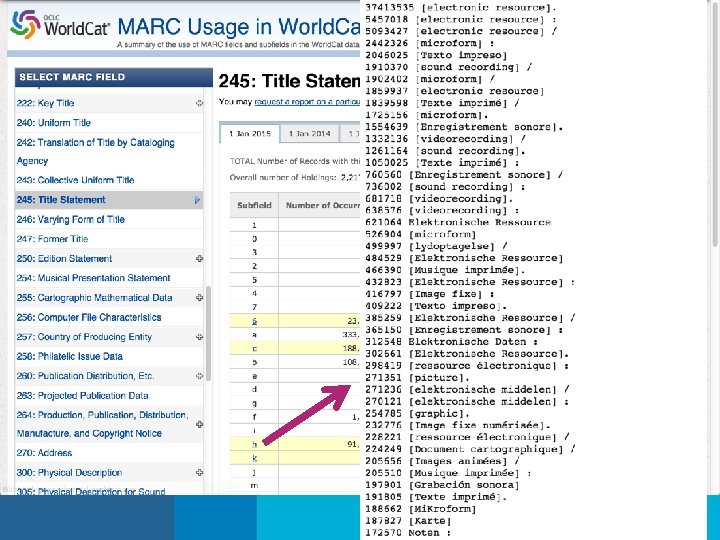Click the 197901 [Grabación sonora] line
The image size is (720, 540).
pos(442,485)
